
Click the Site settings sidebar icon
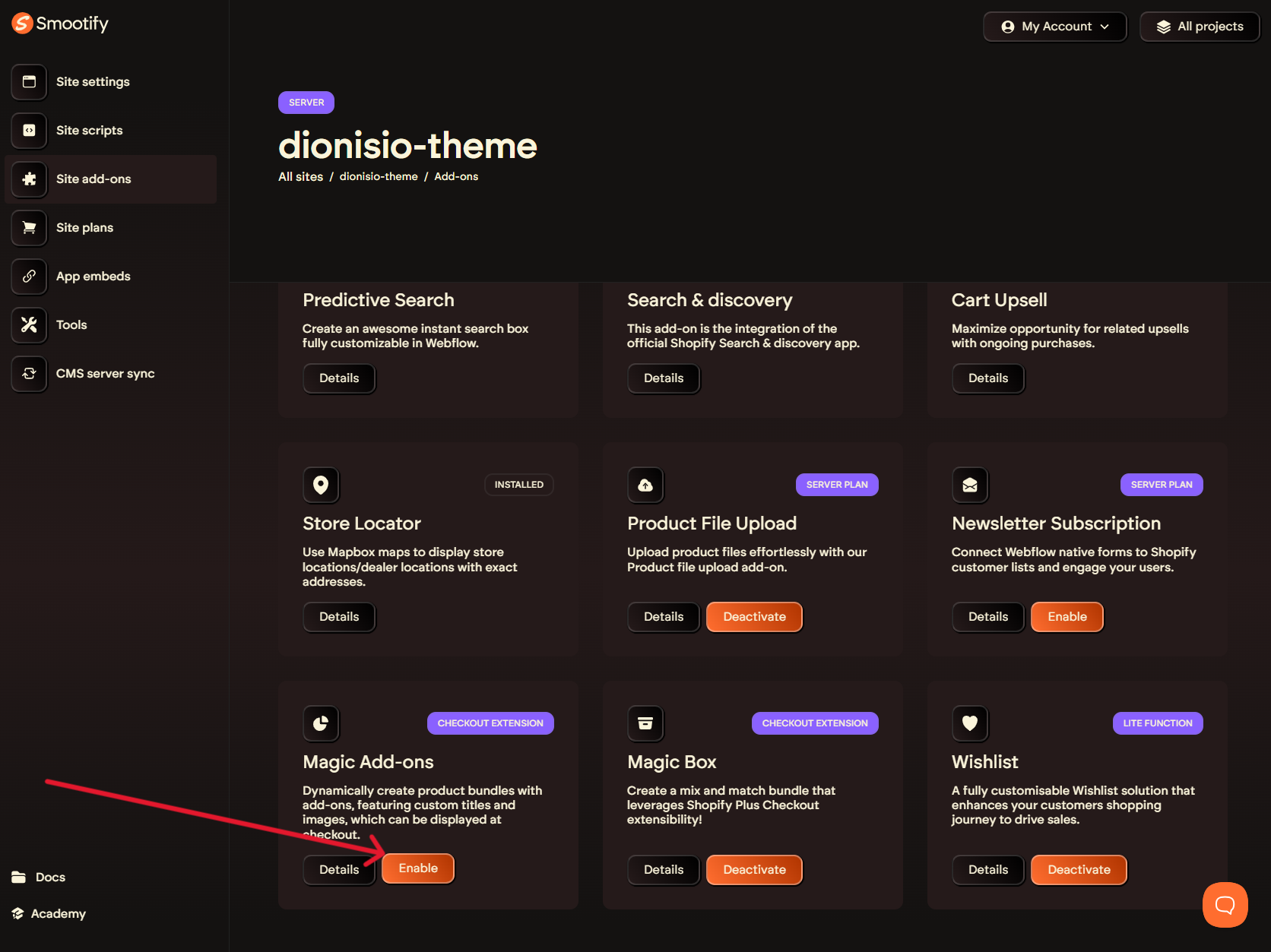point(29,82)
